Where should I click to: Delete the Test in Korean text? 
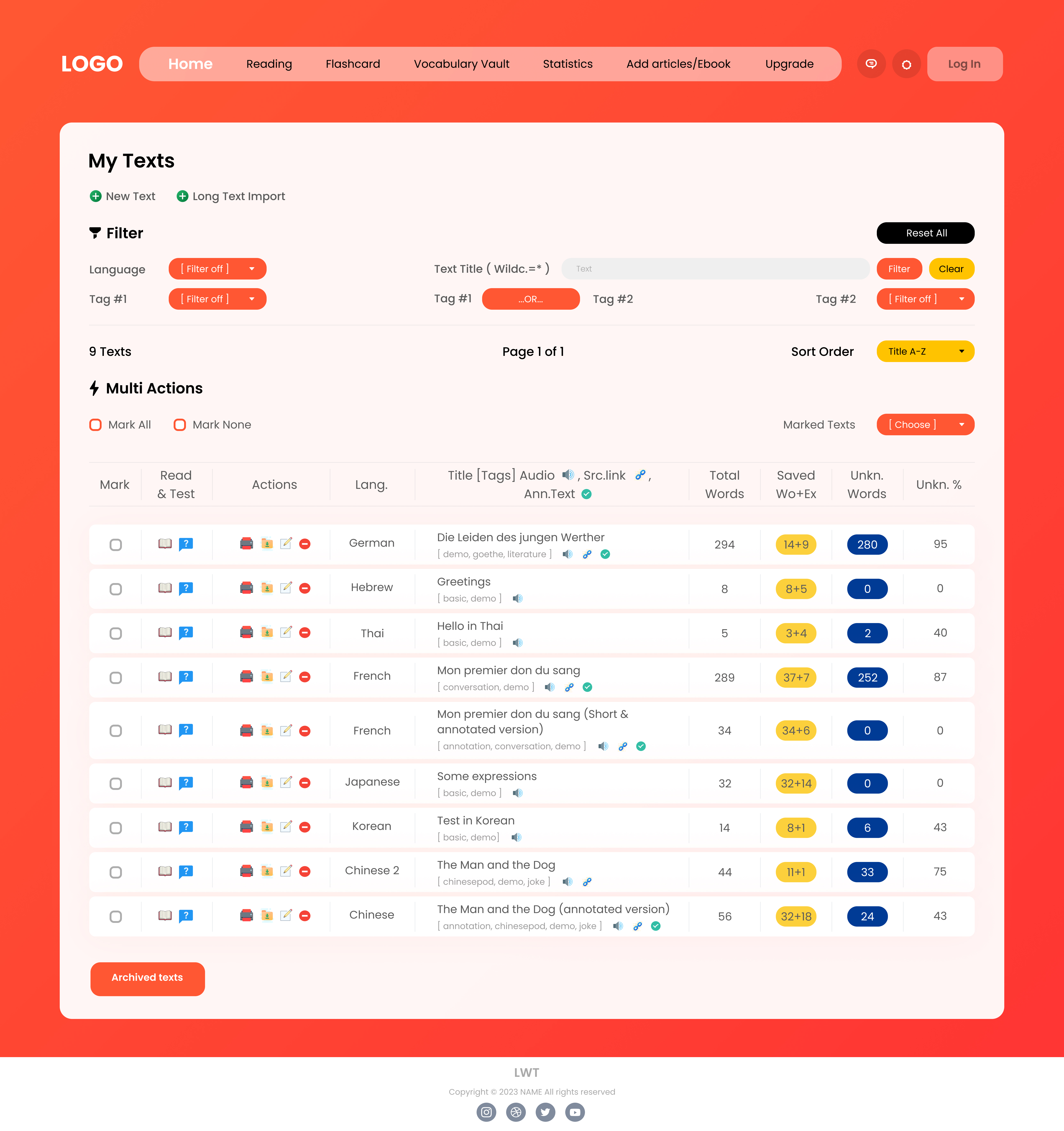point(305,827)
